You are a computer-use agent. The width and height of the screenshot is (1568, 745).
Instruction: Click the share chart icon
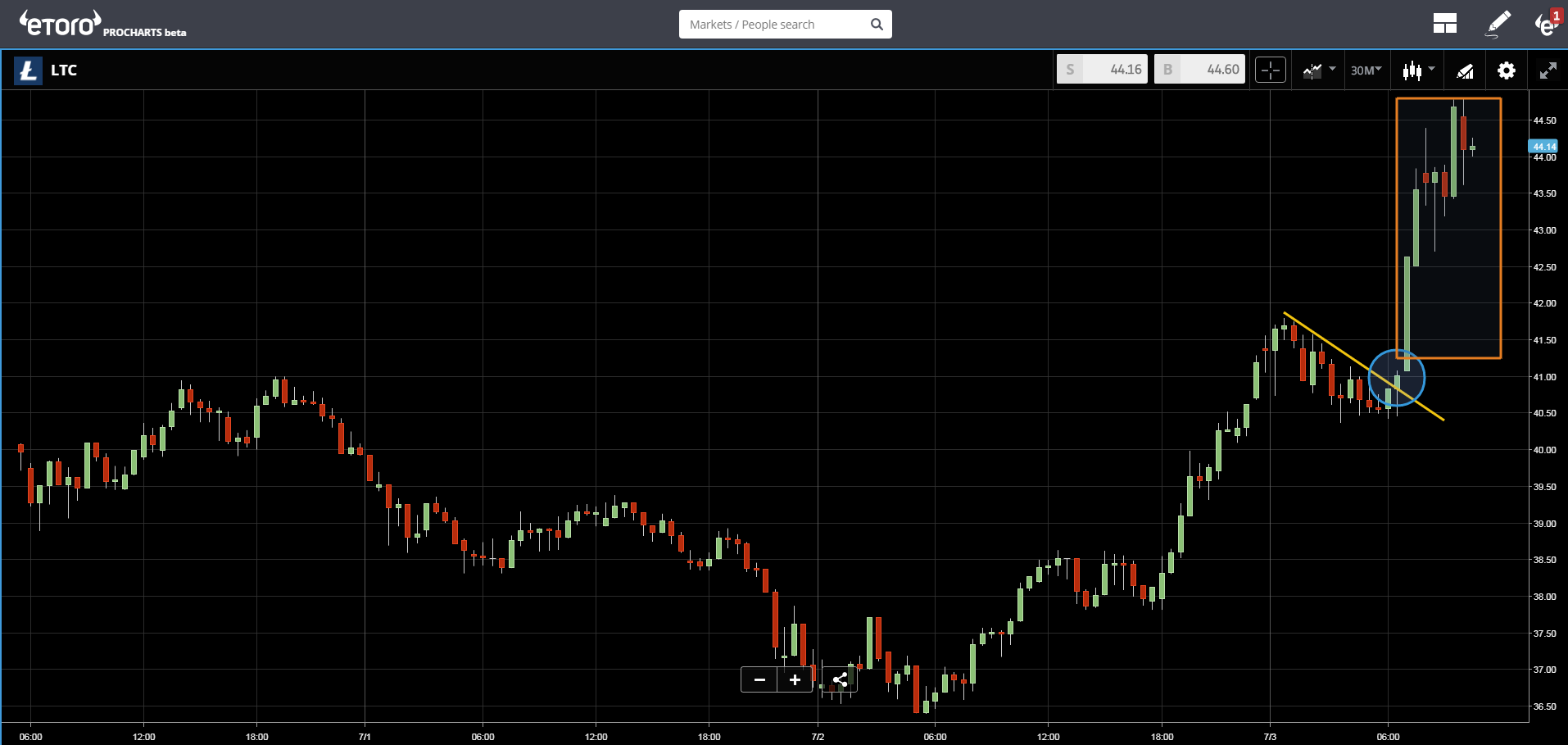click(x=840, y=679)
